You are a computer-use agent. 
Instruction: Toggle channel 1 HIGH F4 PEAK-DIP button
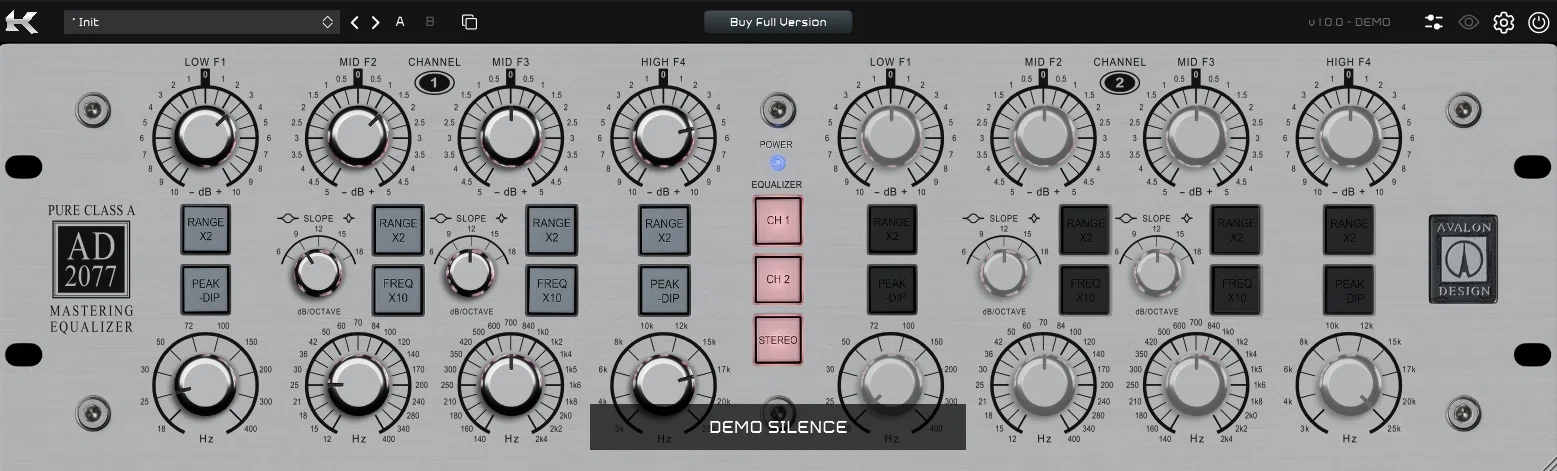click(x=665, y=290)
